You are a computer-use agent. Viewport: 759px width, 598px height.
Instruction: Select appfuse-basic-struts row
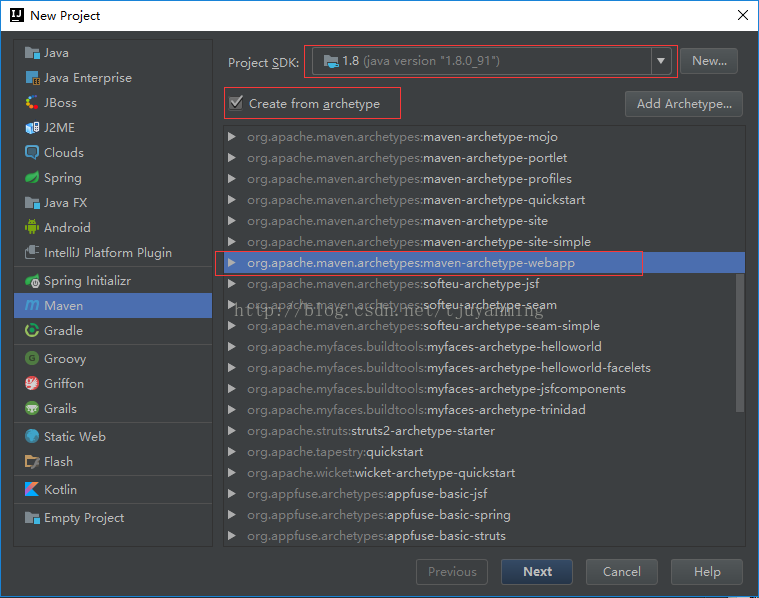tap(484, 536)
